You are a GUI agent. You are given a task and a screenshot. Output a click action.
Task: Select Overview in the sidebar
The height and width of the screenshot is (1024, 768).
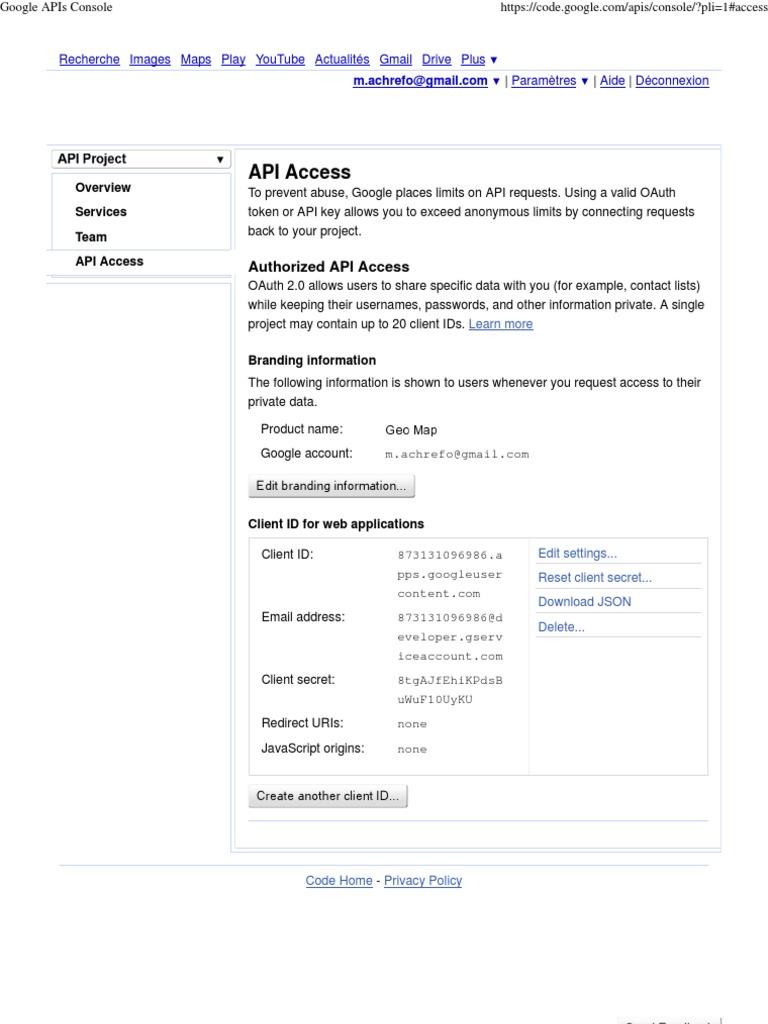click(x=103, y=187)
